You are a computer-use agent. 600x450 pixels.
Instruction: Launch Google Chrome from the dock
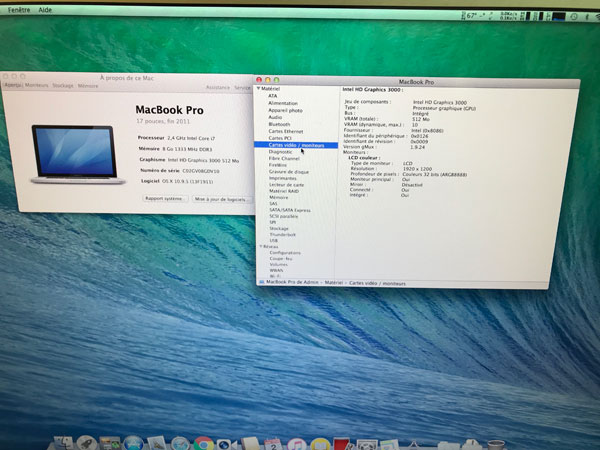[203, 444]
